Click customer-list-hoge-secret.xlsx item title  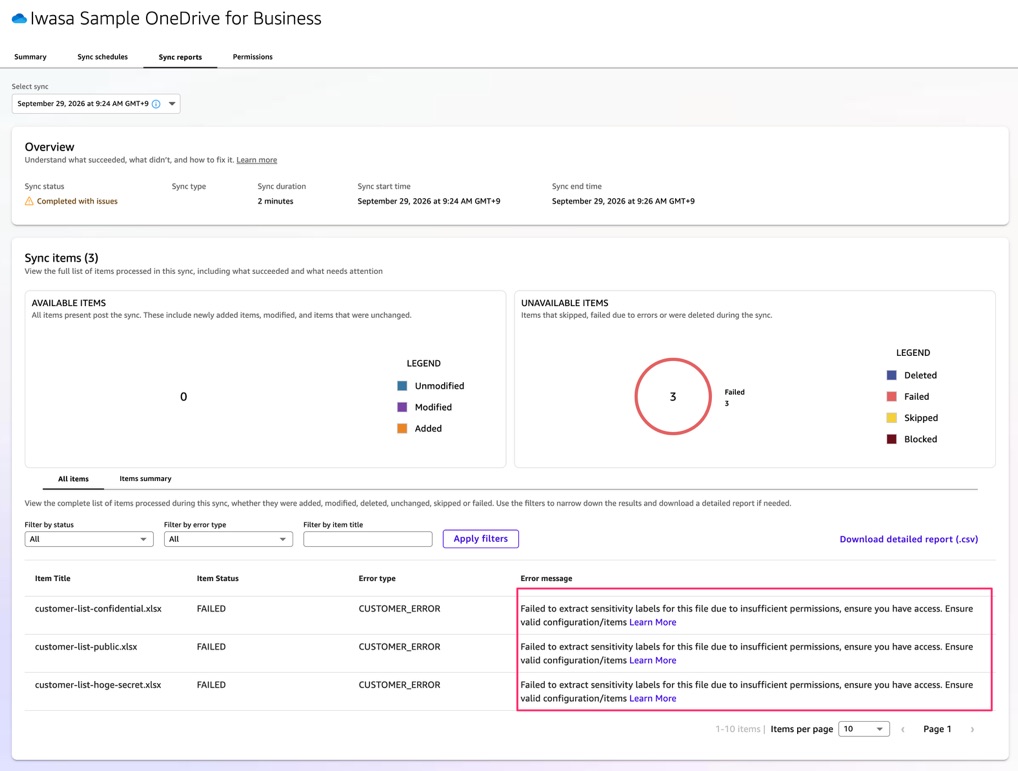pyautogui.click(x=98, y=685)
